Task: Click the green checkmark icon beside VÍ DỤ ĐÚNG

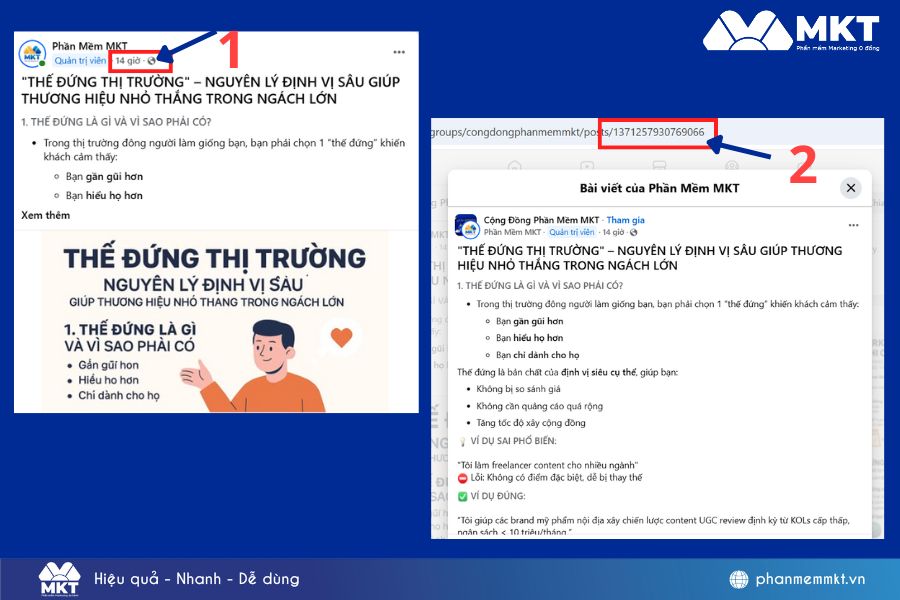Action: [x=463, y=497]
